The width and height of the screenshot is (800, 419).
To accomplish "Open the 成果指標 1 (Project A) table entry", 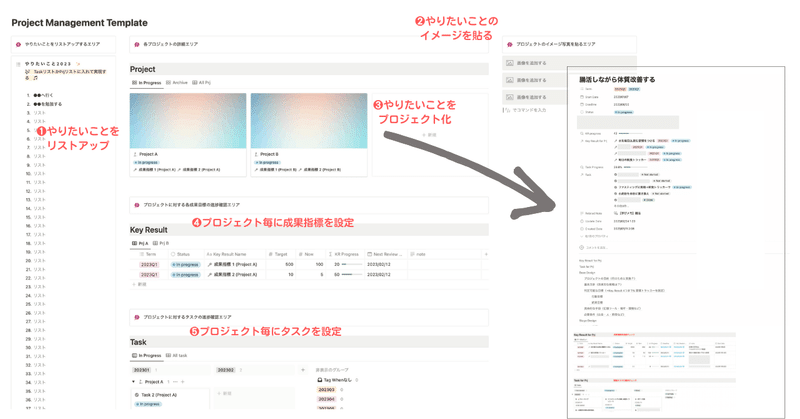I will tap(233, 265).
